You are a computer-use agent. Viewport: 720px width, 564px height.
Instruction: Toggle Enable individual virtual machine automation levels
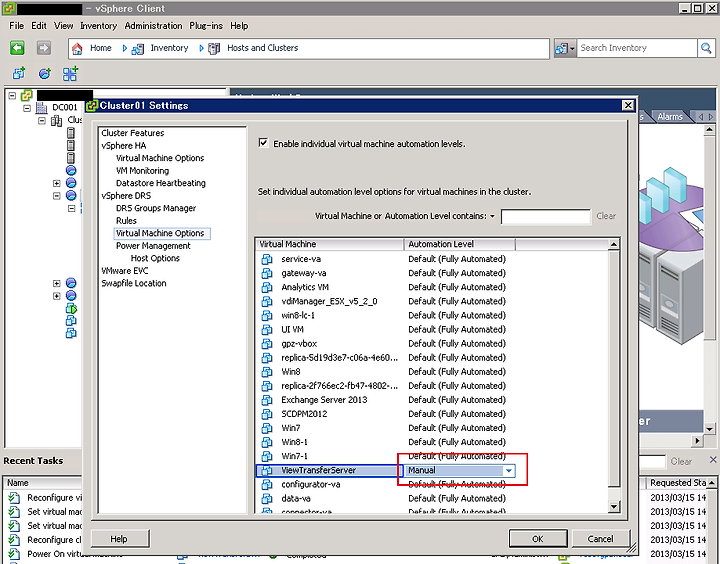point(263,143)
